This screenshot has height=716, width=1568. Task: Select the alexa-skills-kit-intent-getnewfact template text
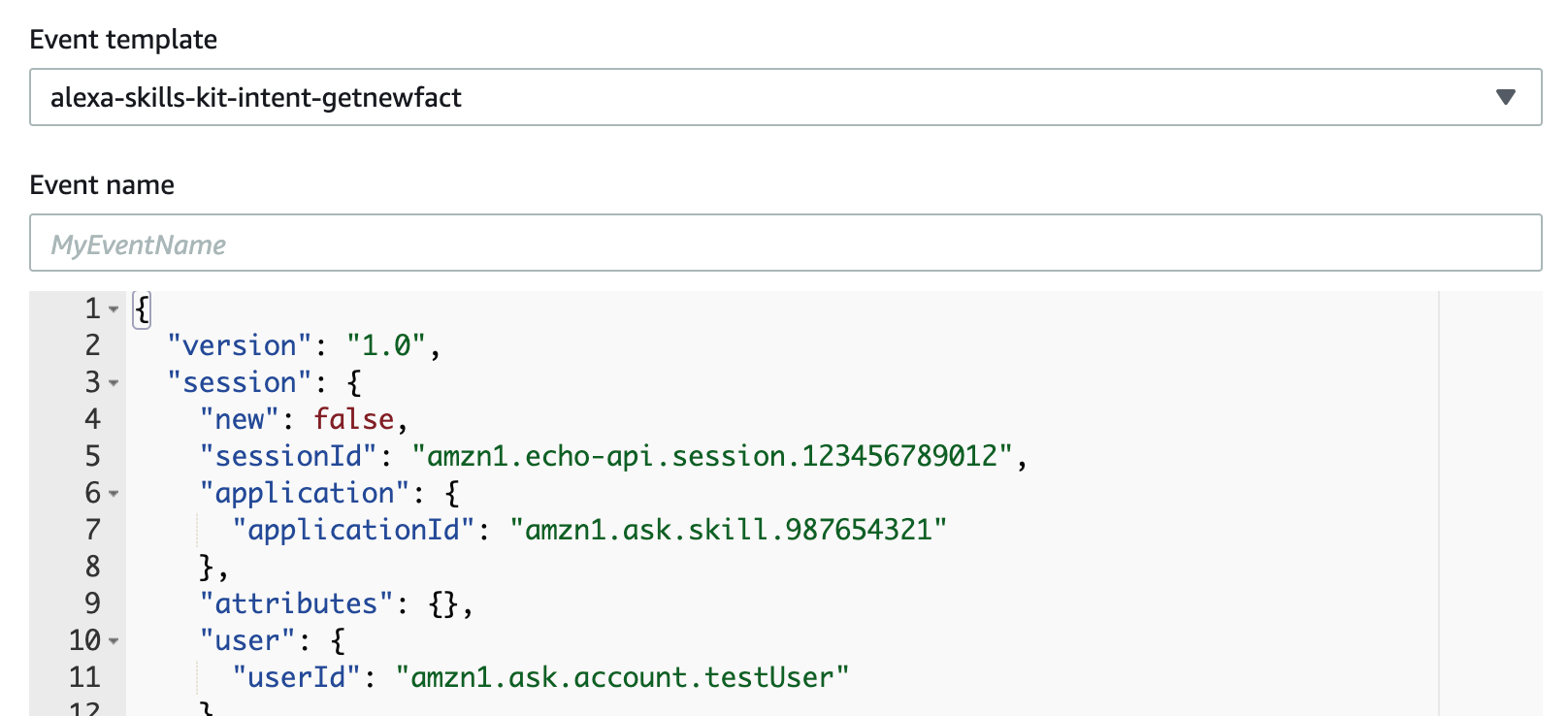[x=257, y=97]
